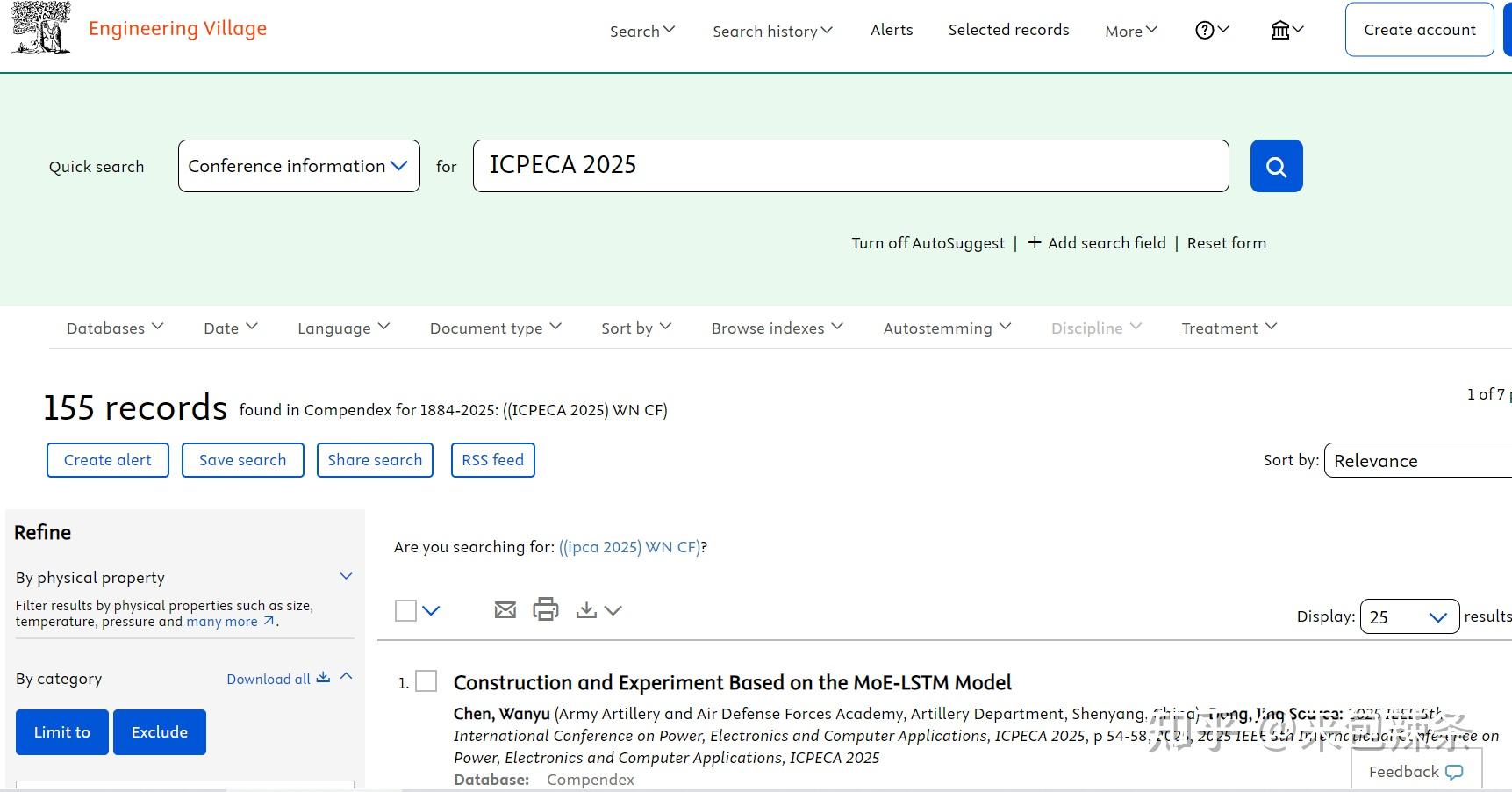1512x792 pixels.
Task: Download records using the download icon
Action: click(587, 608)
